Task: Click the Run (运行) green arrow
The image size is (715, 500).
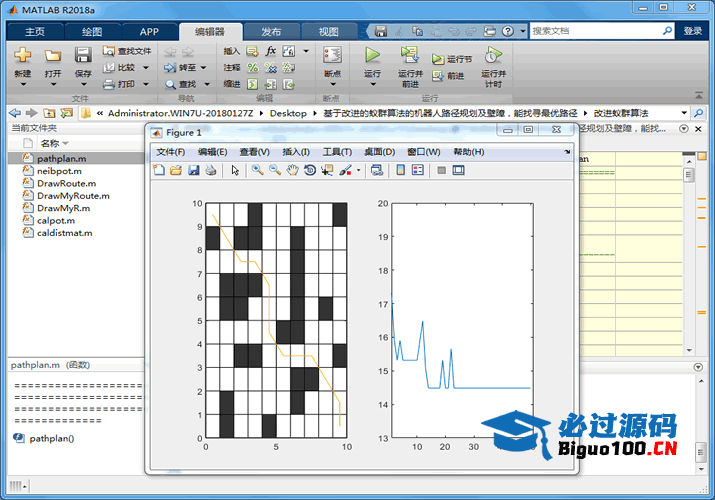Action: 372,59
